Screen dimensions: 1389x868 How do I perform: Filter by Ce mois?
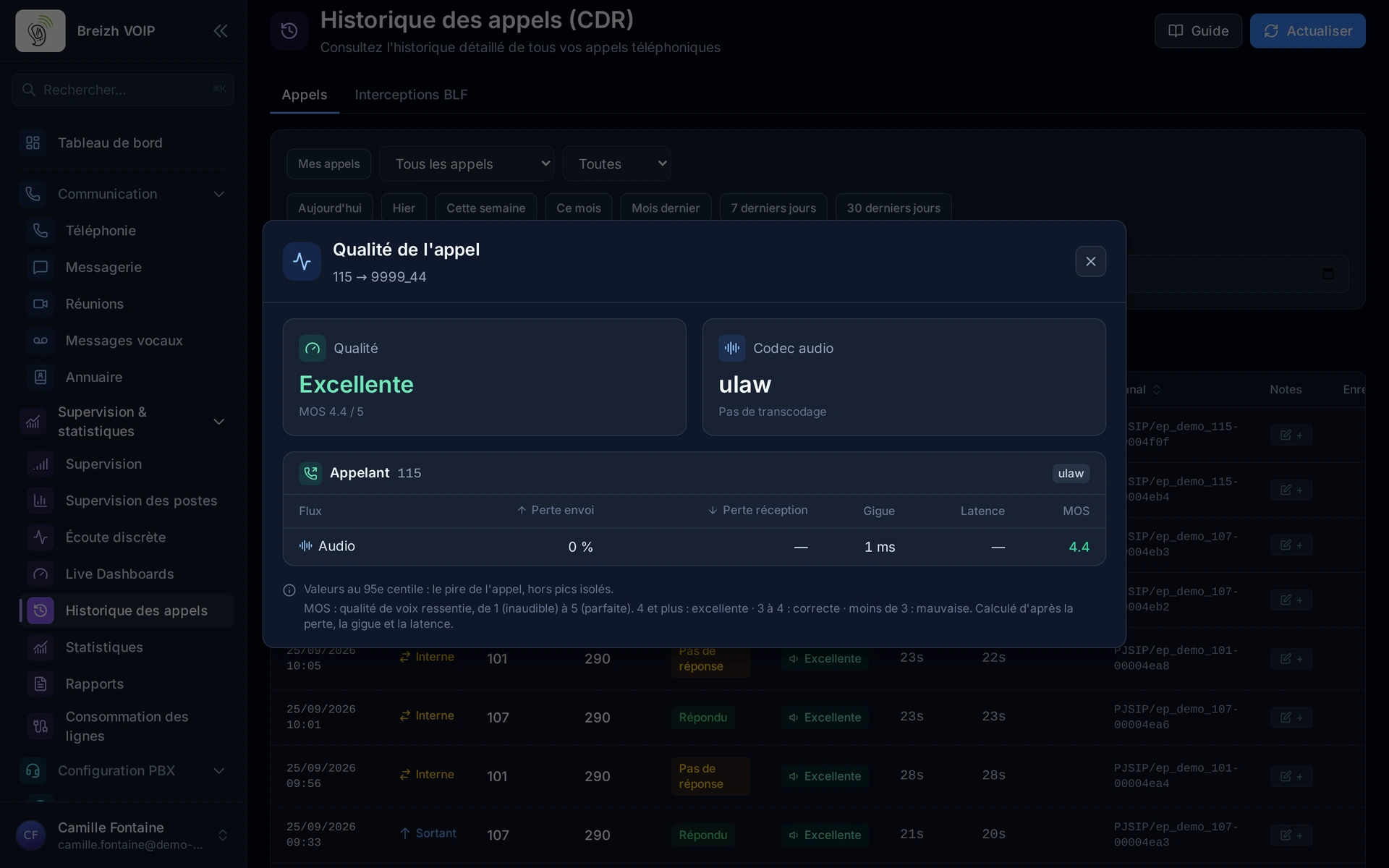click(x=578, y=208)
